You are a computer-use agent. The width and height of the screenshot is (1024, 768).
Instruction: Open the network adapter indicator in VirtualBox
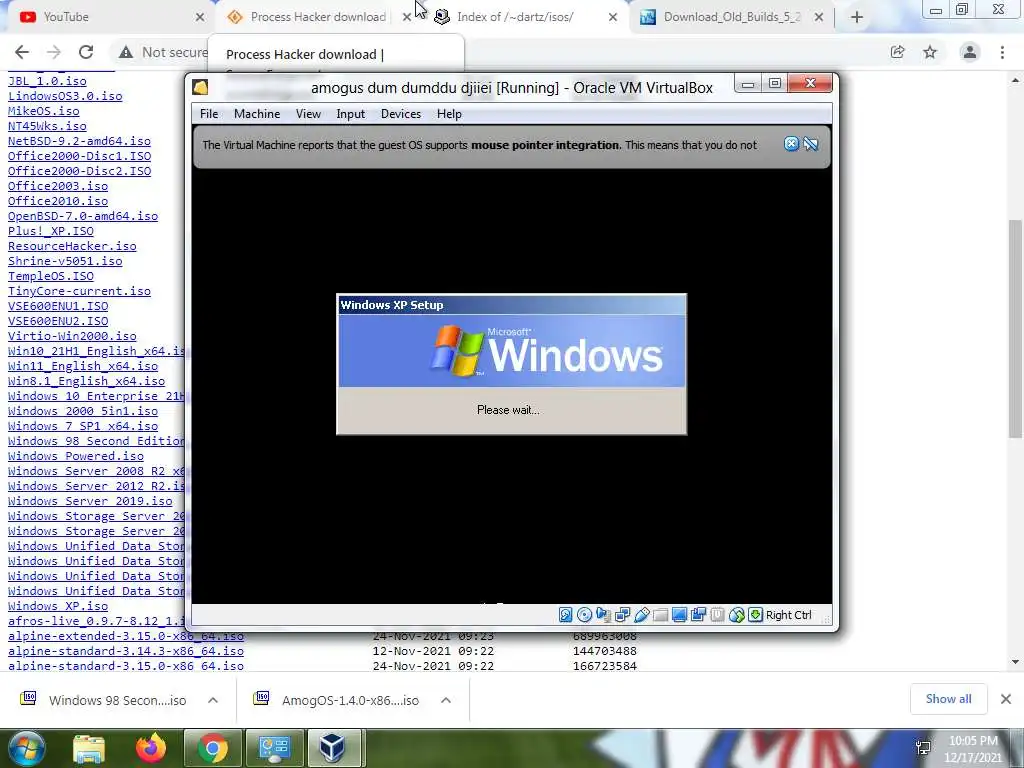click(622, 615)
